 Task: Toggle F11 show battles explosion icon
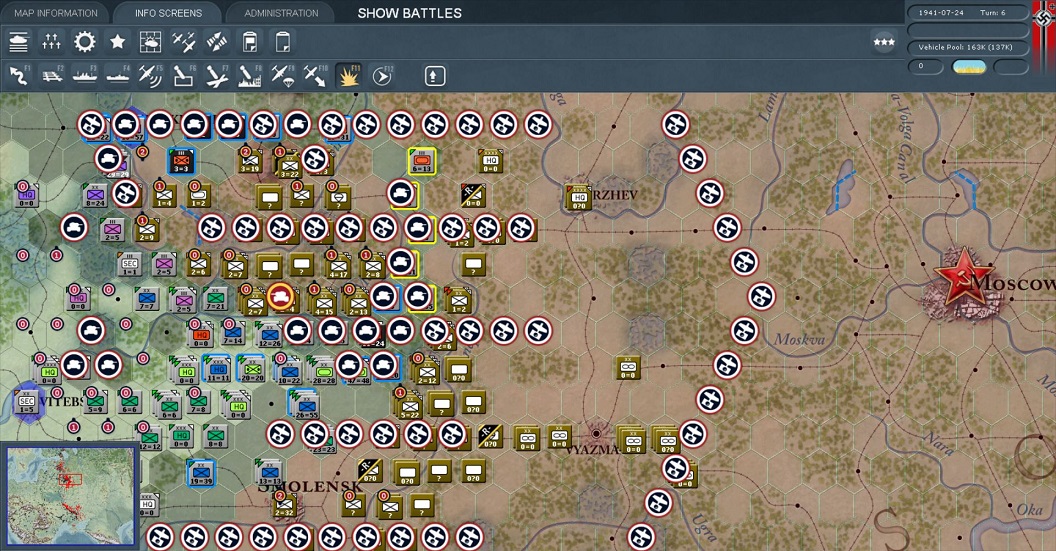point(348,76)
